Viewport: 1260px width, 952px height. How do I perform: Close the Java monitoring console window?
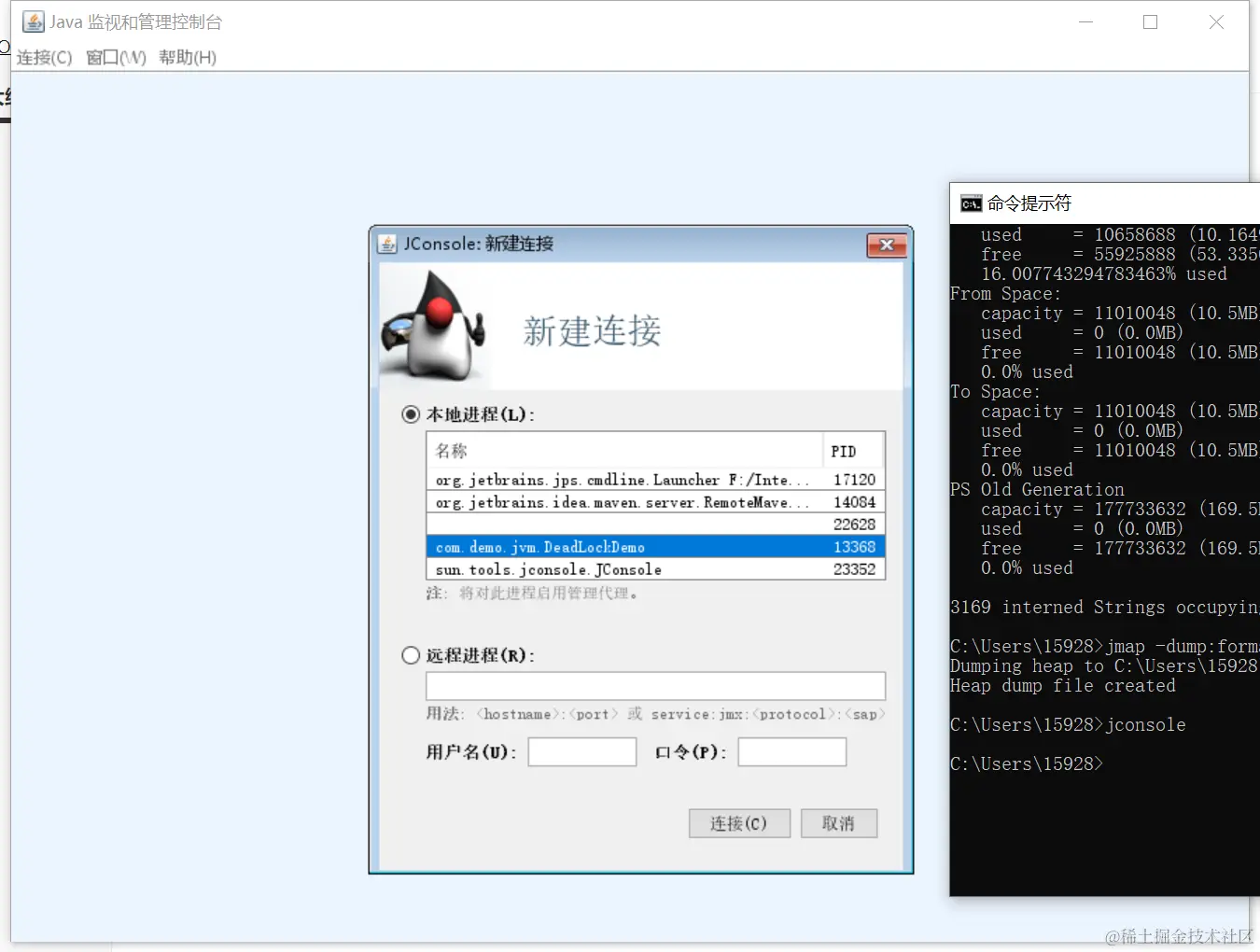(x=1216, y=21)
